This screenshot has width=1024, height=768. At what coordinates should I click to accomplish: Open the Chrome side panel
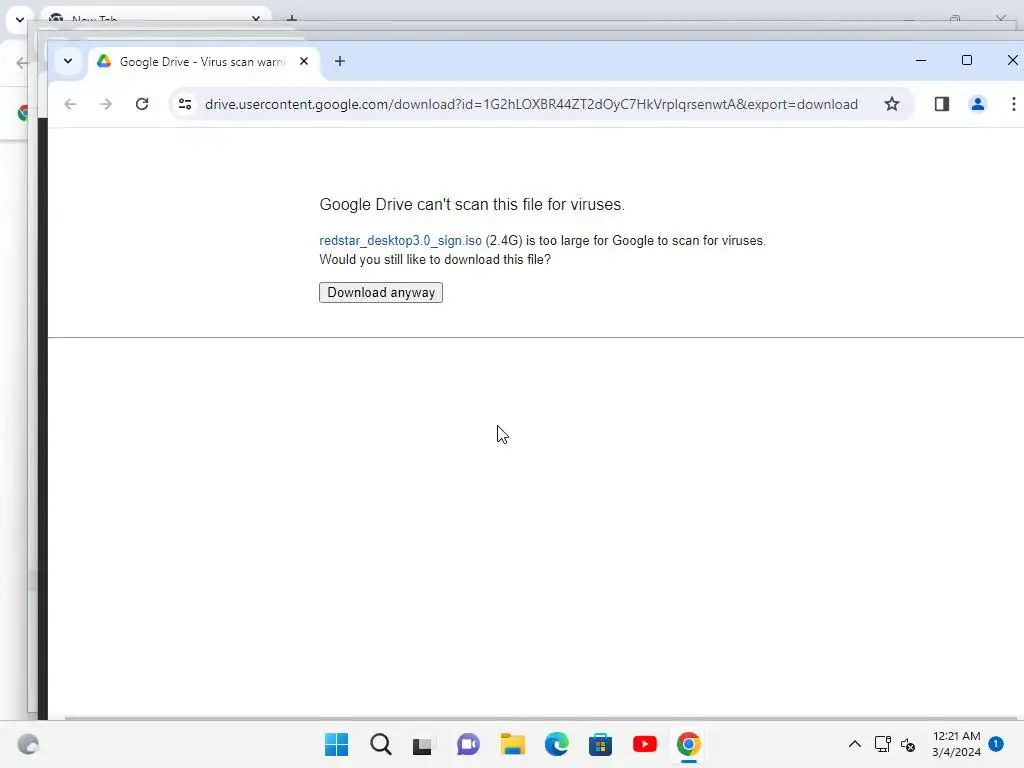pyautogui.click(x=941, y=104)
